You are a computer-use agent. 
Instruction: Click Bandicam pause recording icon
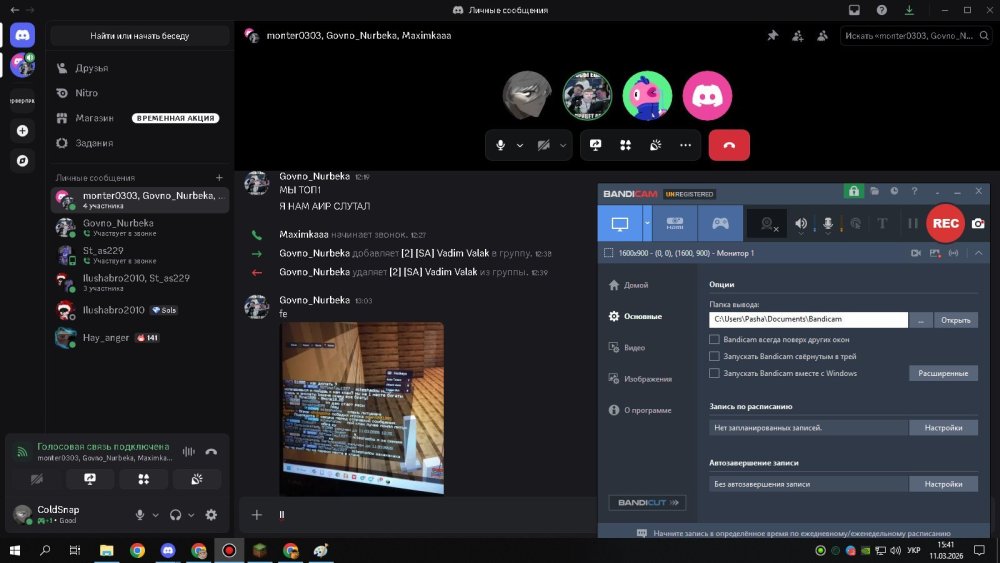[x=913, y=223]
